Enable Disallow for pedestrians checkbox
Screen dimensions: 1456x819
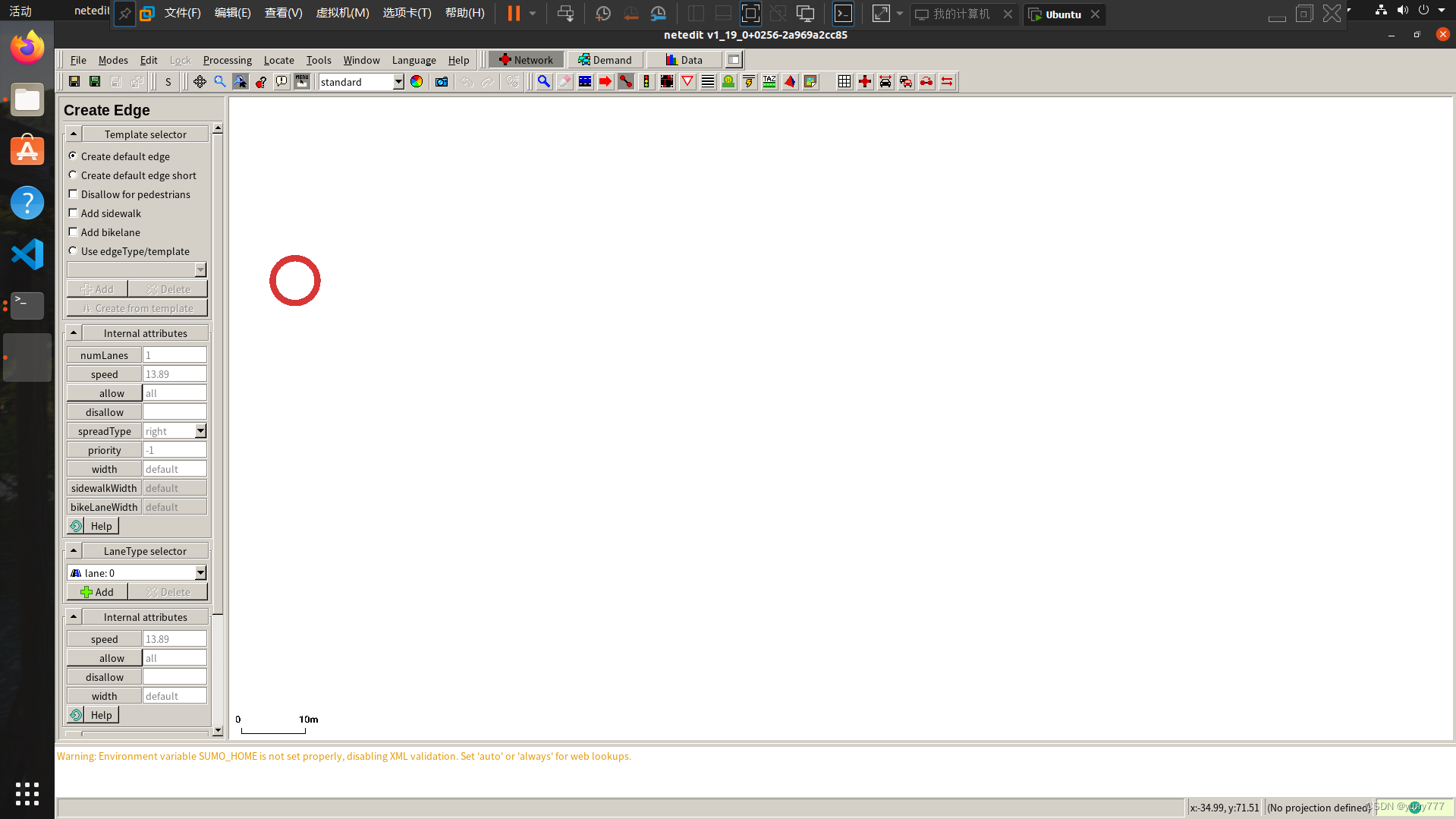tap(73, 194)
